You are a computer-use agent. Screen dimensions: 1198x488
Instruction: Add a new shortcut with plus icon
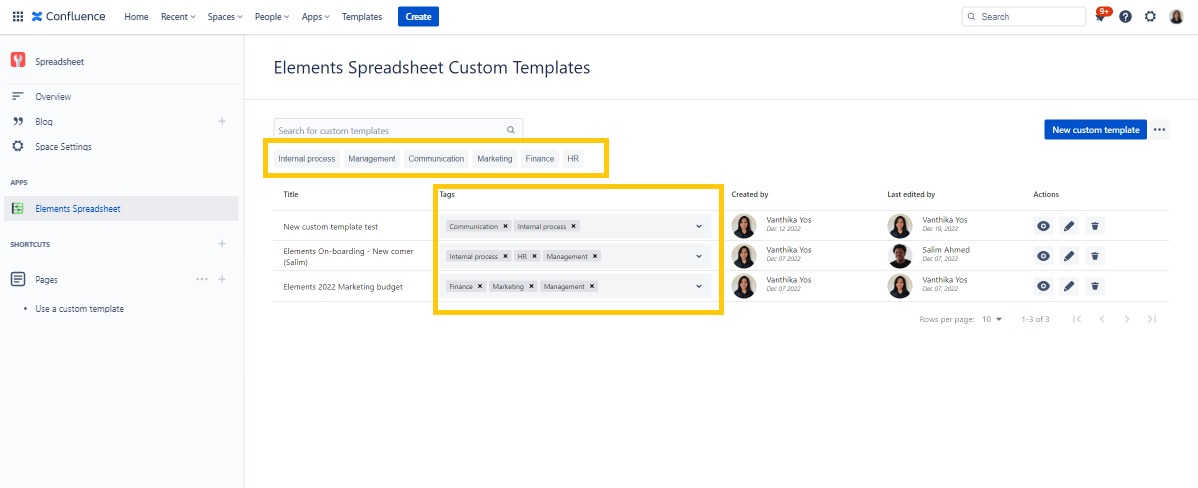[x=222, y=244]
